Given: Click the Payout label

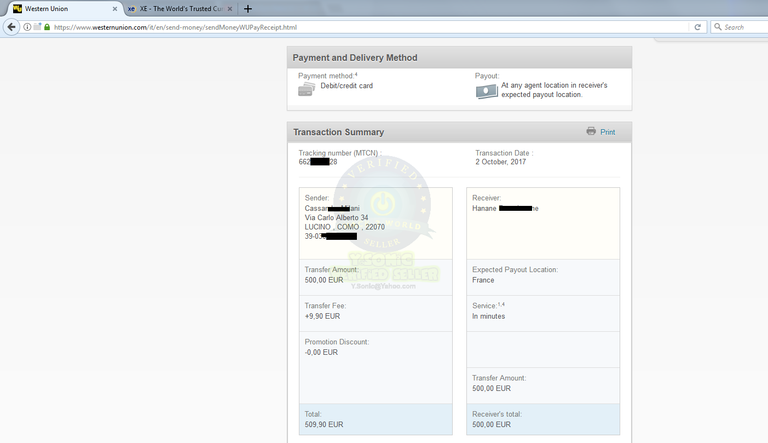Looking at the screenshot, I should (487, 75).
